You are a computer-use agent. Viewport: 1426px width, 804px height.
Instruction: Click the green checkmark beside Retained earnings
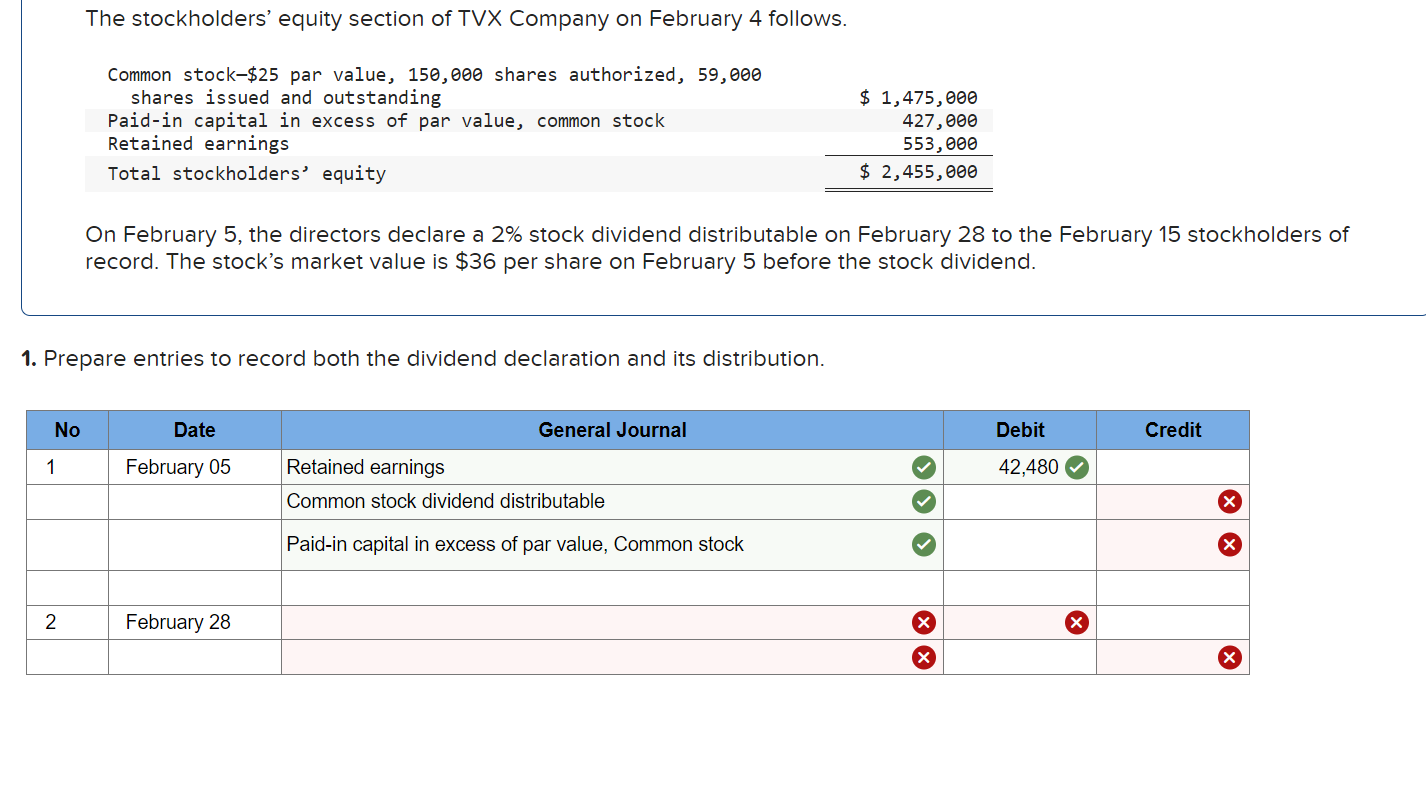point(923,466)
